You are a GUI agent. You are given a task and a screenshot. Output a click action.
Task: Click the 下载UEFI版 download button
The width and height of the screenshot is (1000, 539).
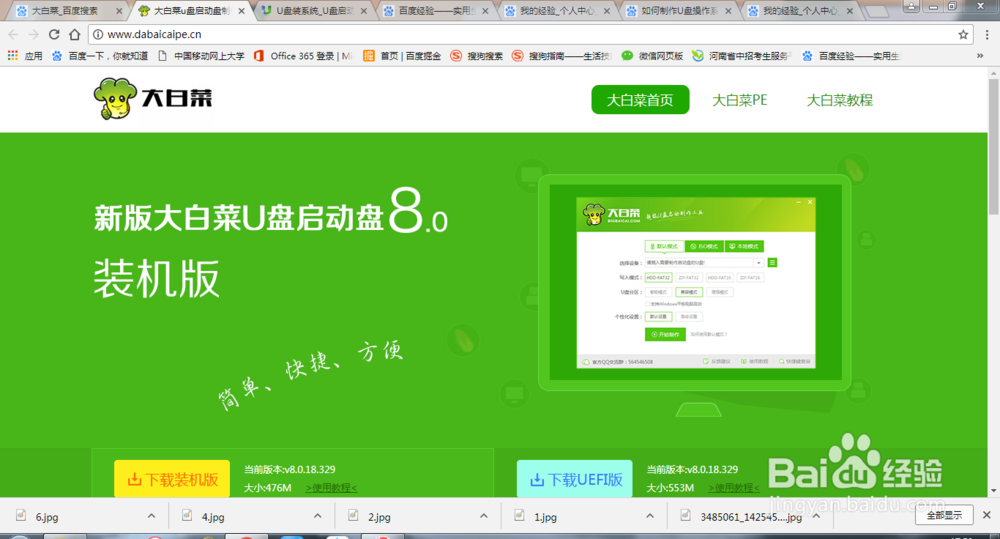[x=575, y=479]
